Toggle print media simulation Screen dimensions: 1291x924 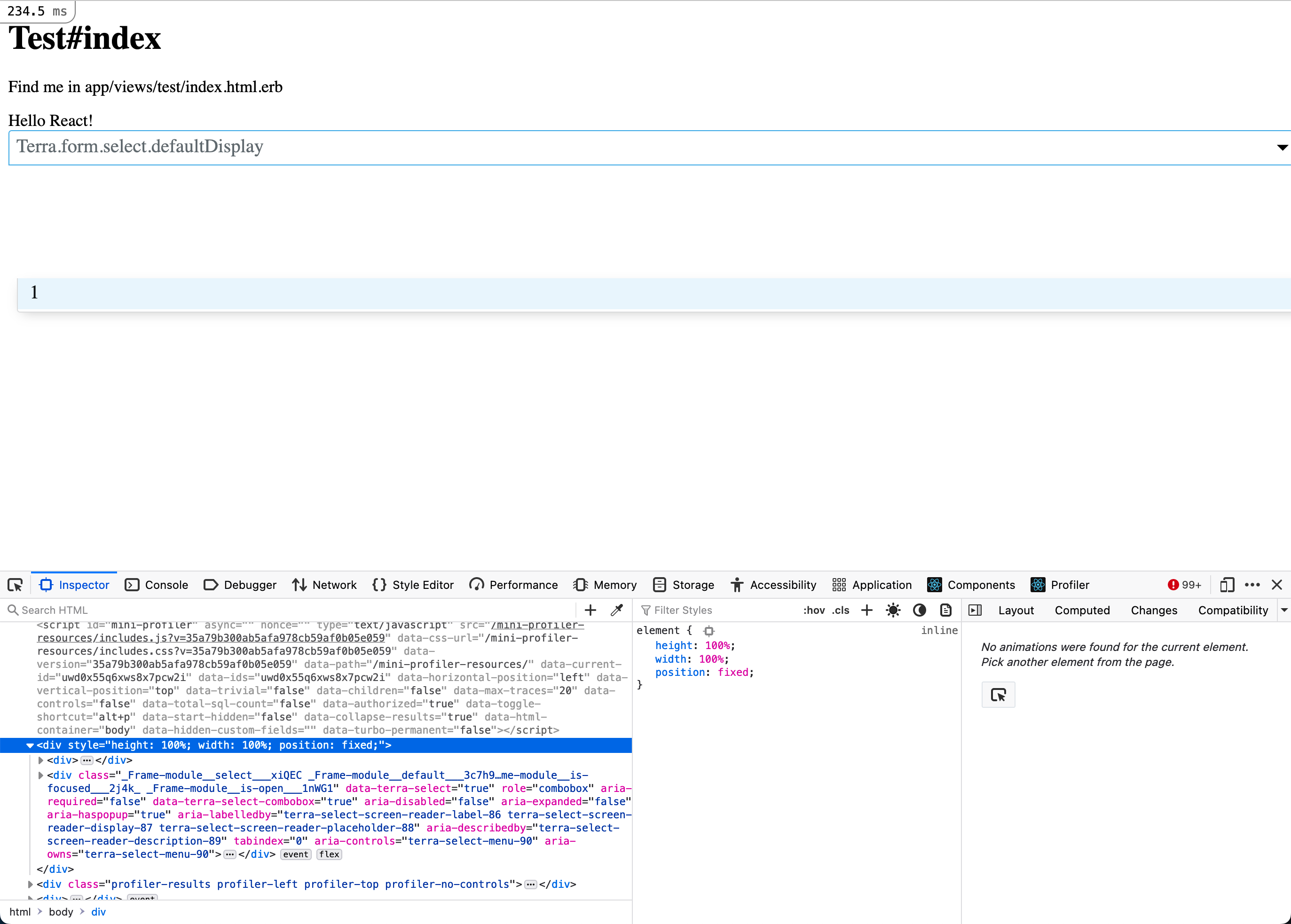click(945, 610)
